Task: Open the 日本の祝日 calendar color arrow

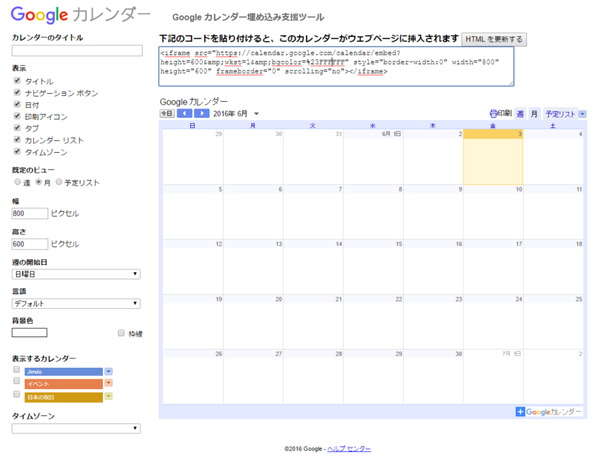Action: pos(109,396)
